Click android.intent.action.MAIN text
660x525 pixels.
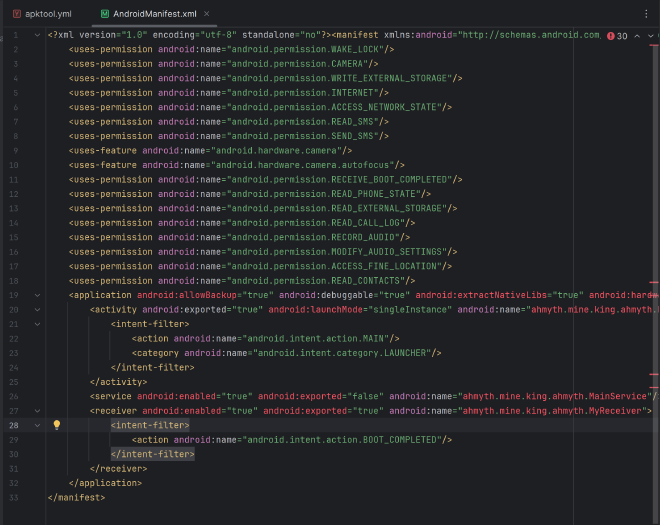tap(315, 338)
